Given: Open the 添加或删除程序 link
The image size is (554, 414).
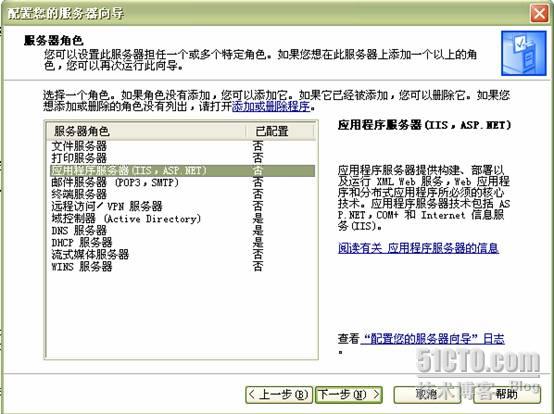Looking at the screenshot, I should coord(271,106).
